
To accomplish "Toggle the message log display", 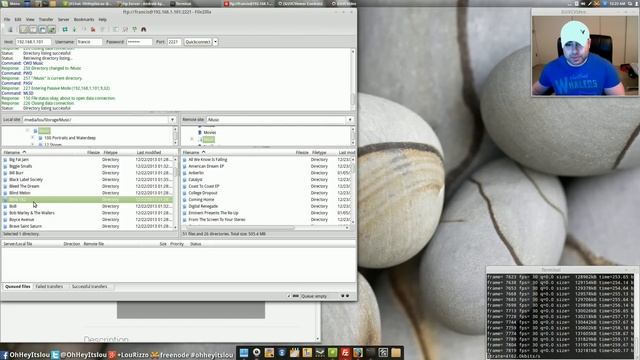I will (24, 29).
